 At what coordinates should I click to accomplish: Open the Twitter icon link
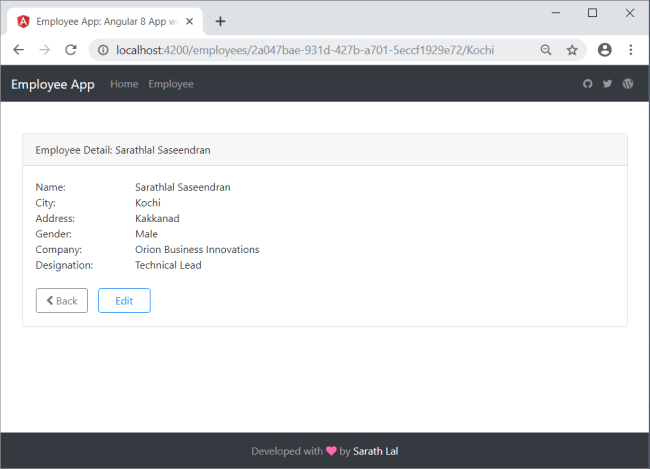(607, 84)
